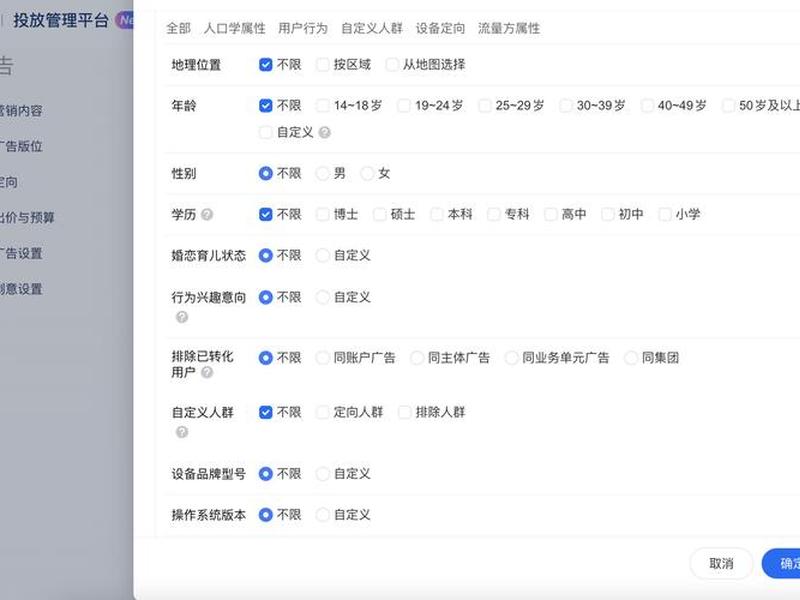The height and width of the screenshot is (600, 800).
Task: Uncheck 不限 in 自定义人群 row
Action: pyautogui.click(x=265, y=412)
